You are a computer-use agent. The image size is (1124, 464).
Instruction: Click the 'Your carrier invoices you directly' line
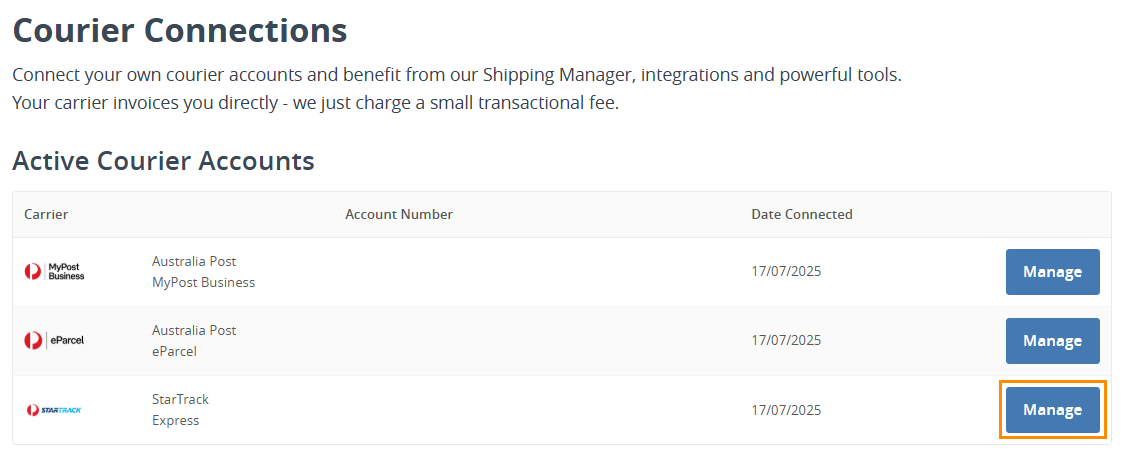(x=315, y=103)
